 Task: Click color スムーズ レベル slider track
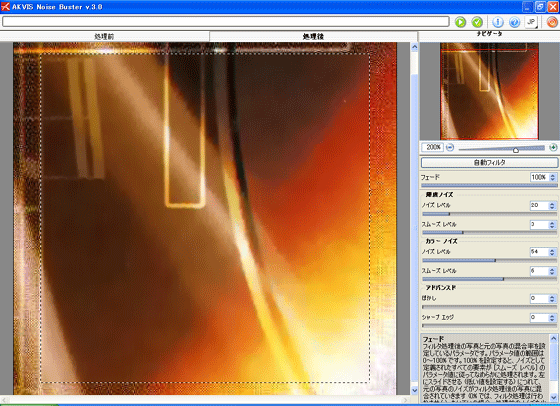pos(489,279)
